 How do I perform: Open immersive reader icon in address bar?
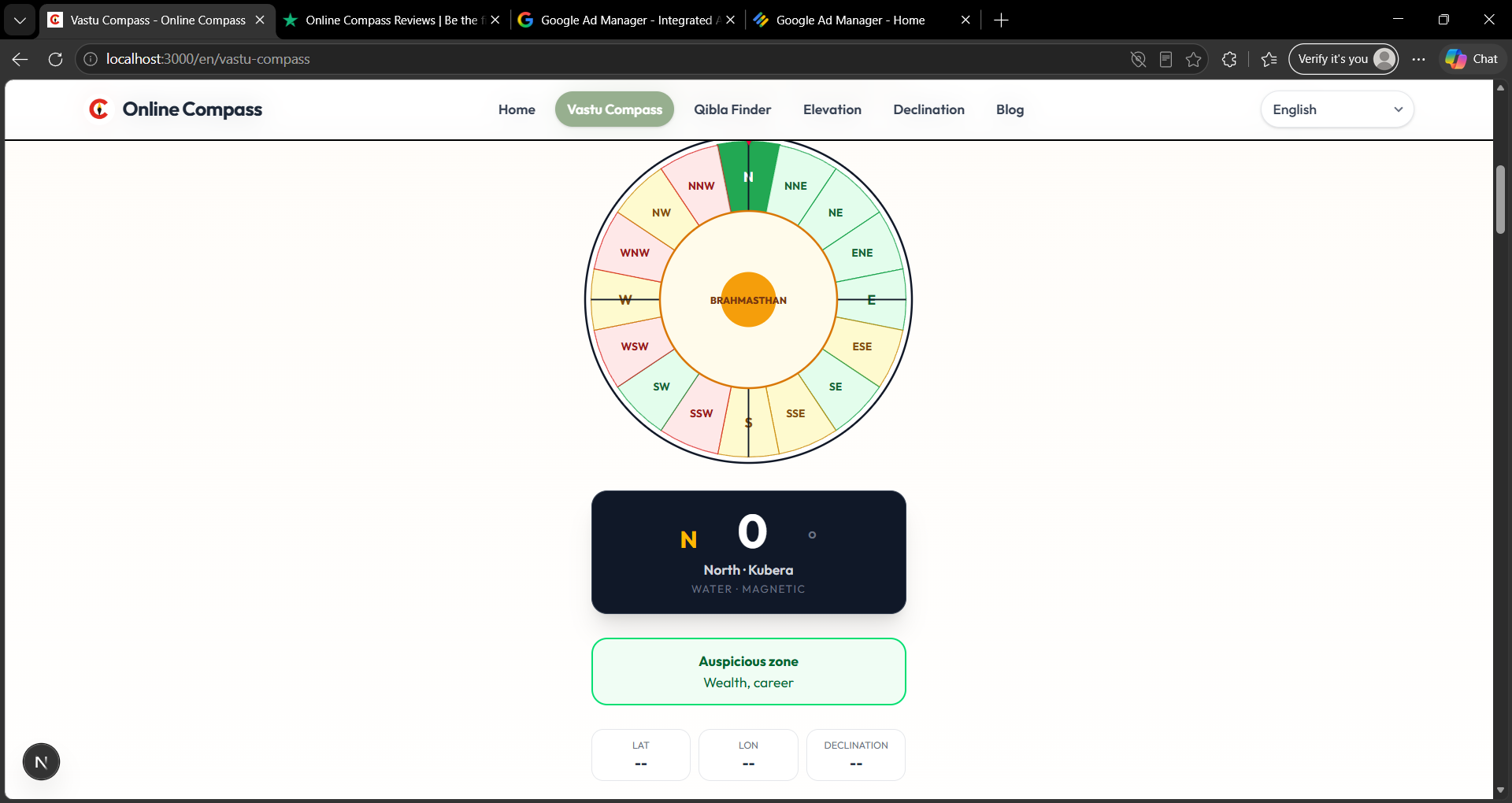pos(1166,59)
